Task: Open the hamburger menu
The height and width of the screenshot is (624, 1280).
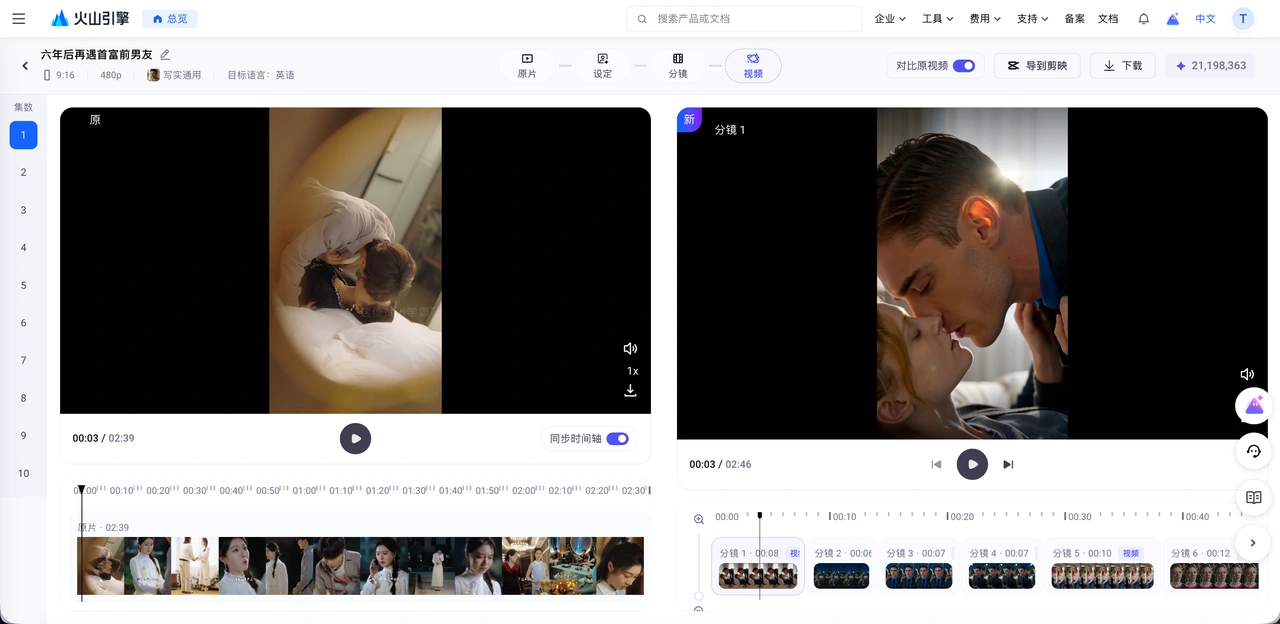Action: pyautogui.click(x=19, y=19)
